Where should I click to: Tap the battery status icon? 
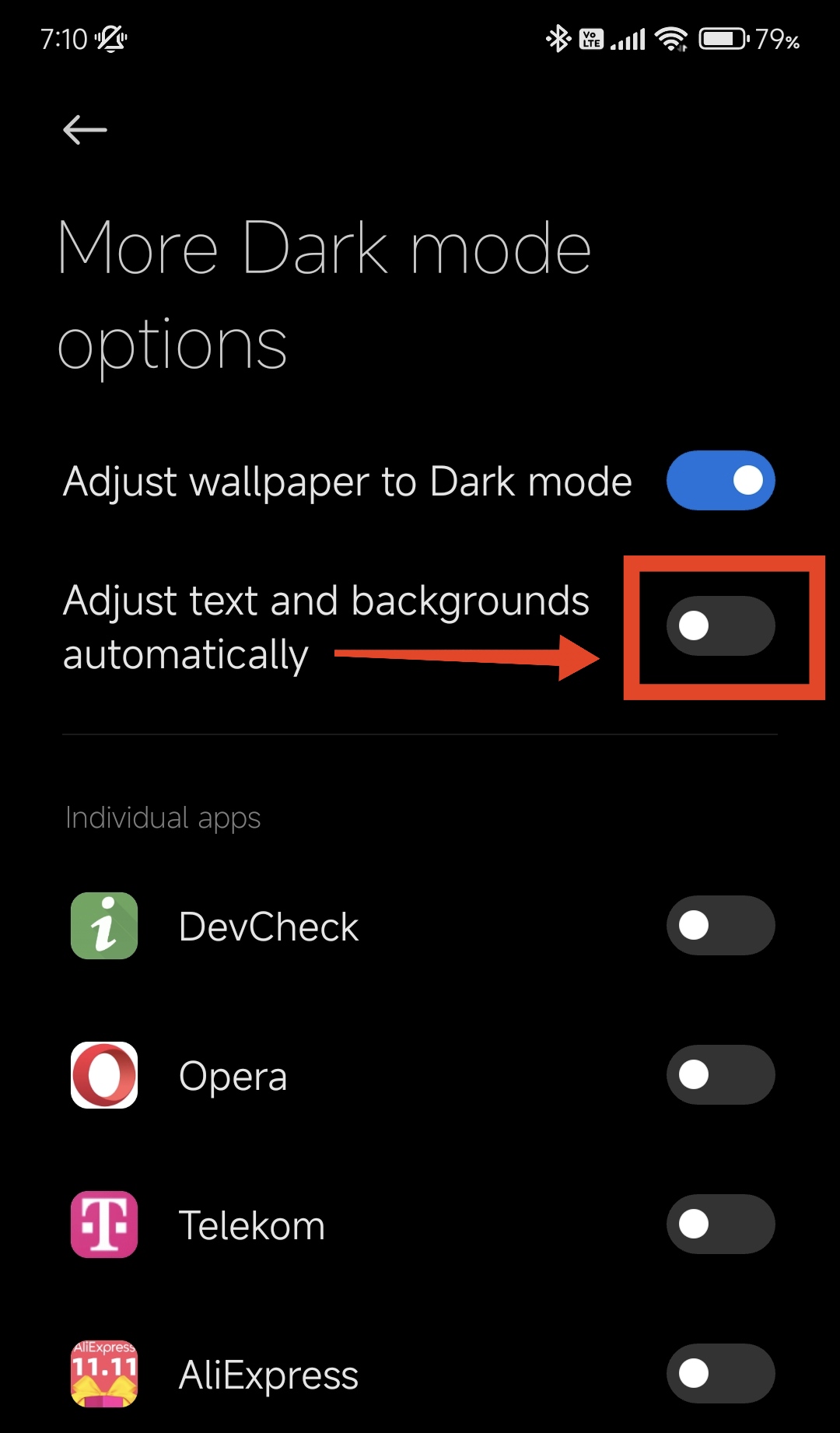click(x=724, y=38)
